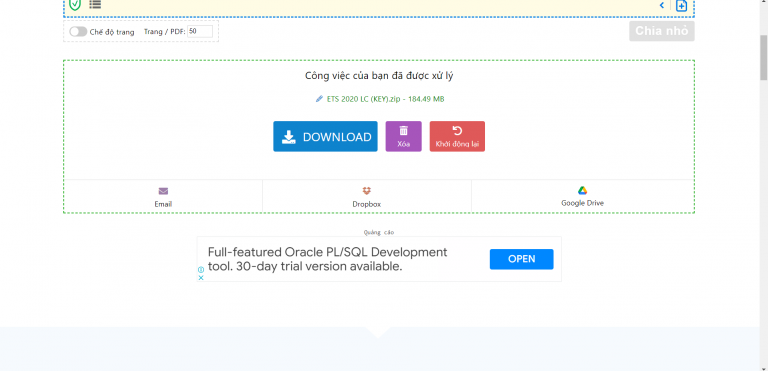Open the ad info icon

(201, 270)
